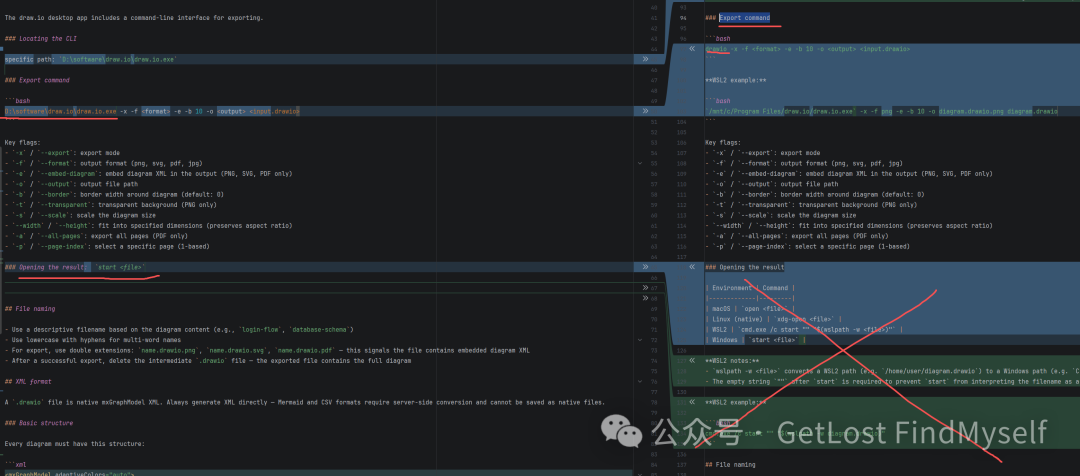Click '| Environment | Command |' table header row
Viewport: 1080px width, 476px height.
tap(750, 287)
